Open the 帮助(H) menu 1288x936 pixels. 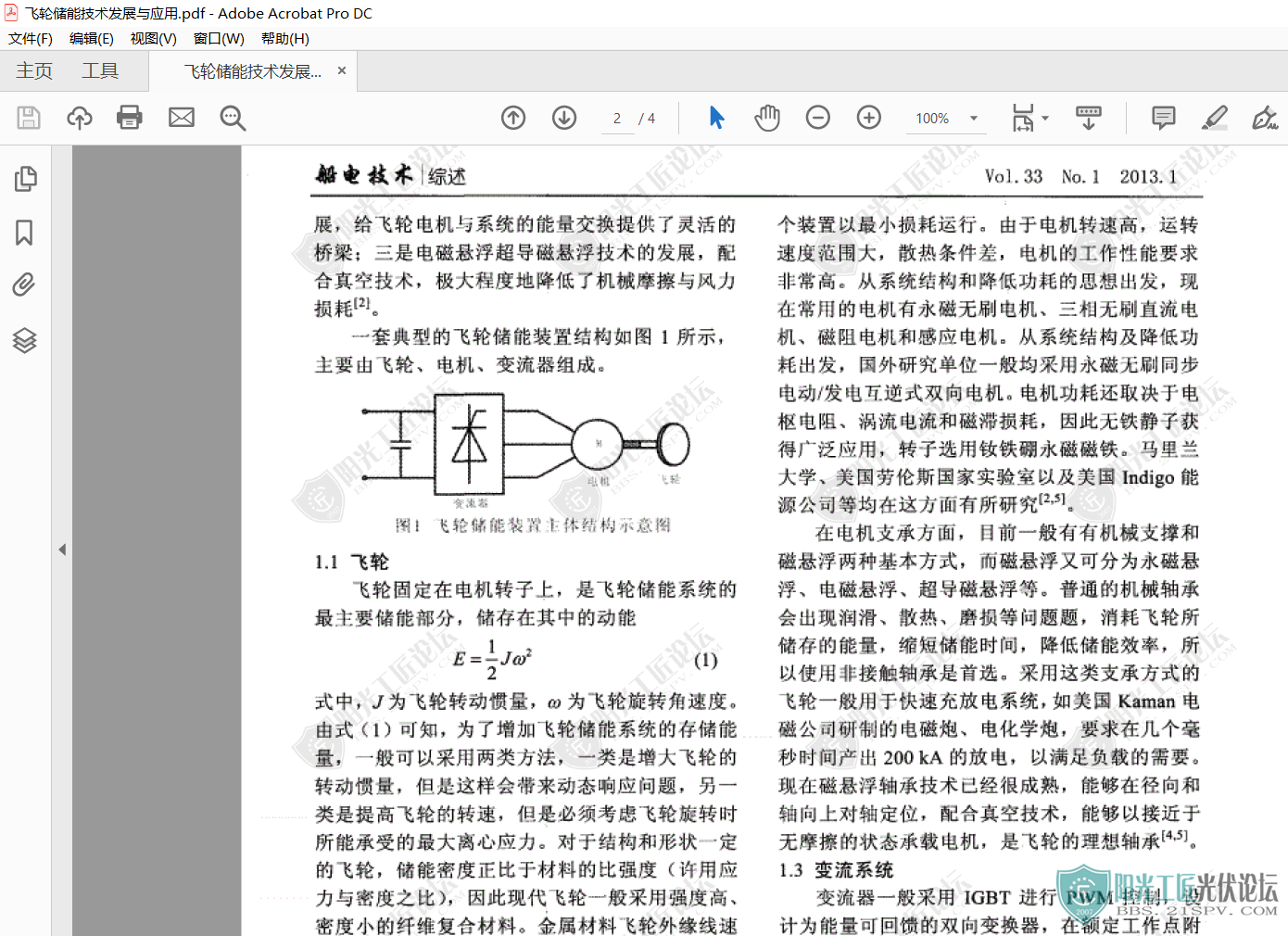(285, 39)
